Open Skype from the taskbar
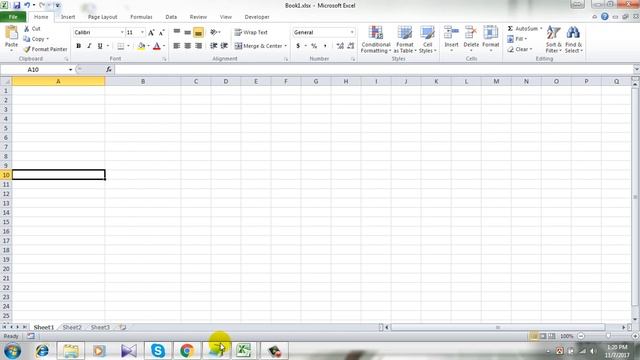This screenshot has height=360, width=640. coord(158,351)
